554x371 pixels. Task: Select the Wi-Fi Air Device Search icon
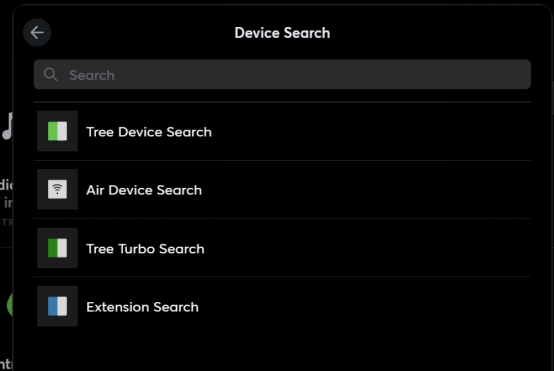point(57,189)
